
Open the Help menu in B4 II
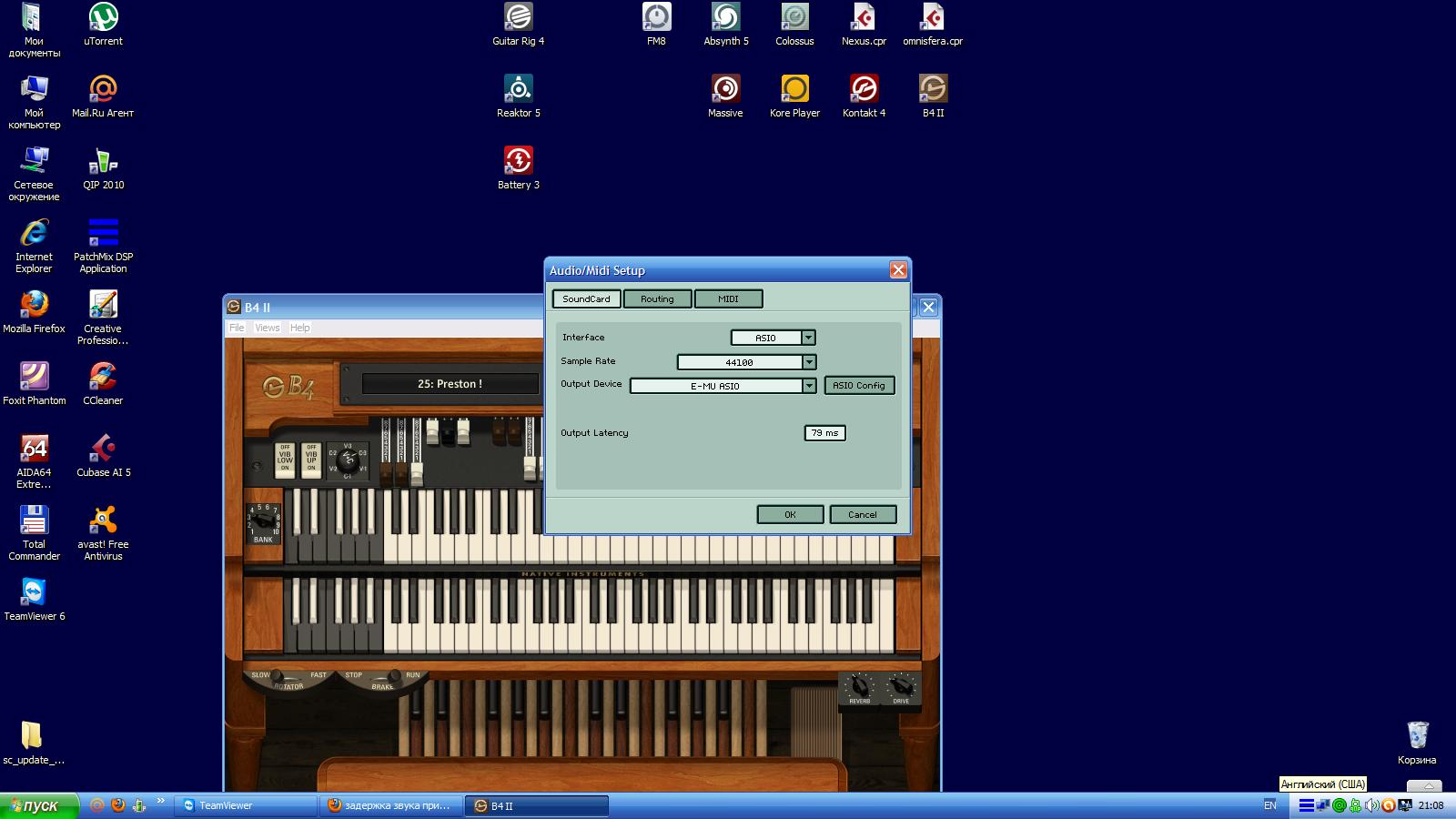coord(300,328)
